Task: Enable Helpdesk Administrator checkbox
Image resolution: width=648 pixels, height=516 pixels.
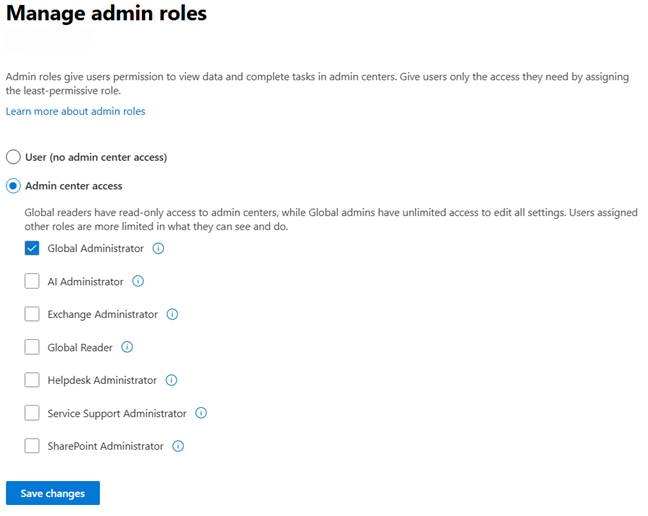Action: [x=32, y=380]
